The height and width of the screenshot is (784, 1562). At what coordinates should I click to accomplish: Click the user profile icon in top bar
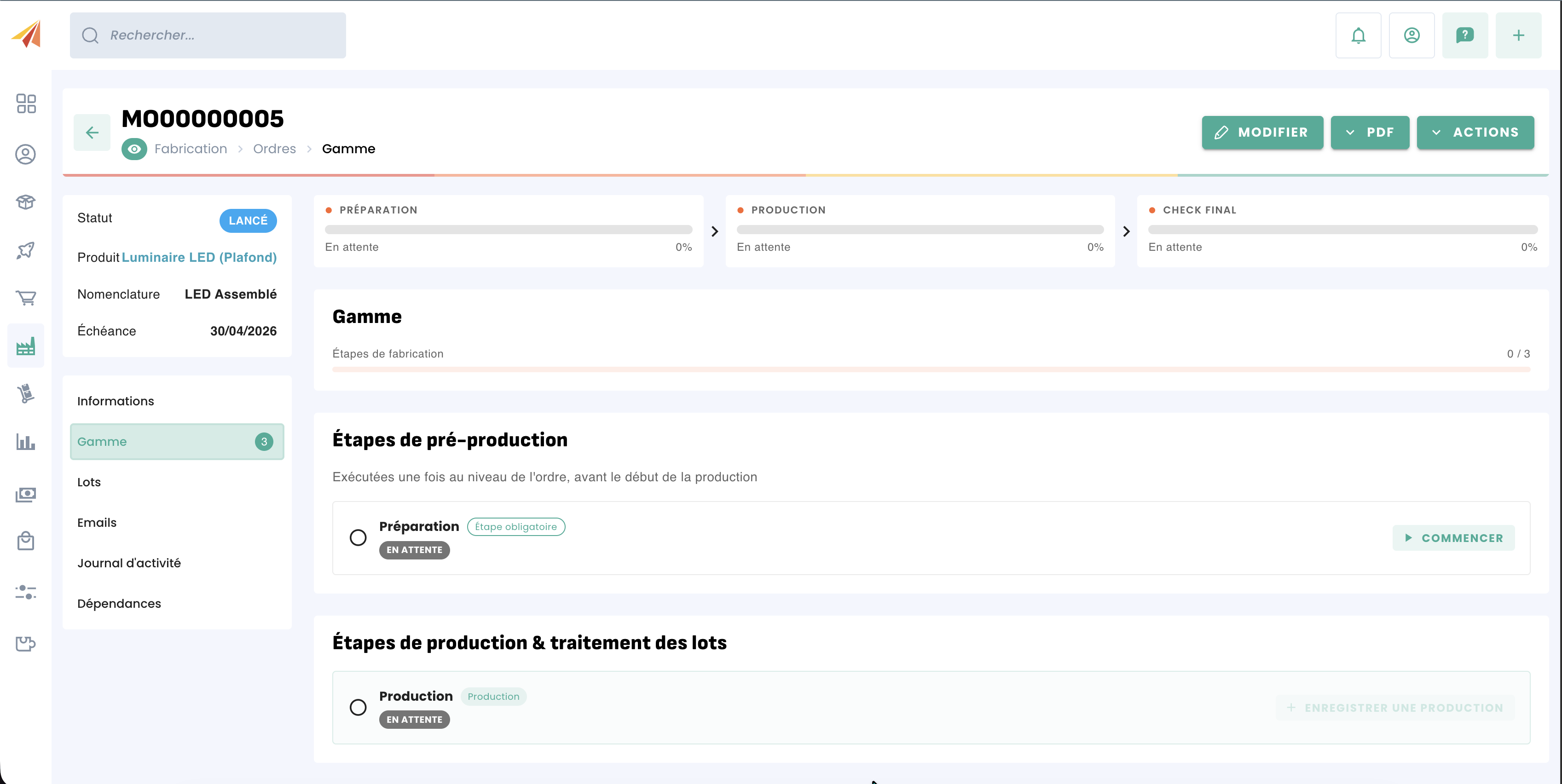(x=1411, y=35)
